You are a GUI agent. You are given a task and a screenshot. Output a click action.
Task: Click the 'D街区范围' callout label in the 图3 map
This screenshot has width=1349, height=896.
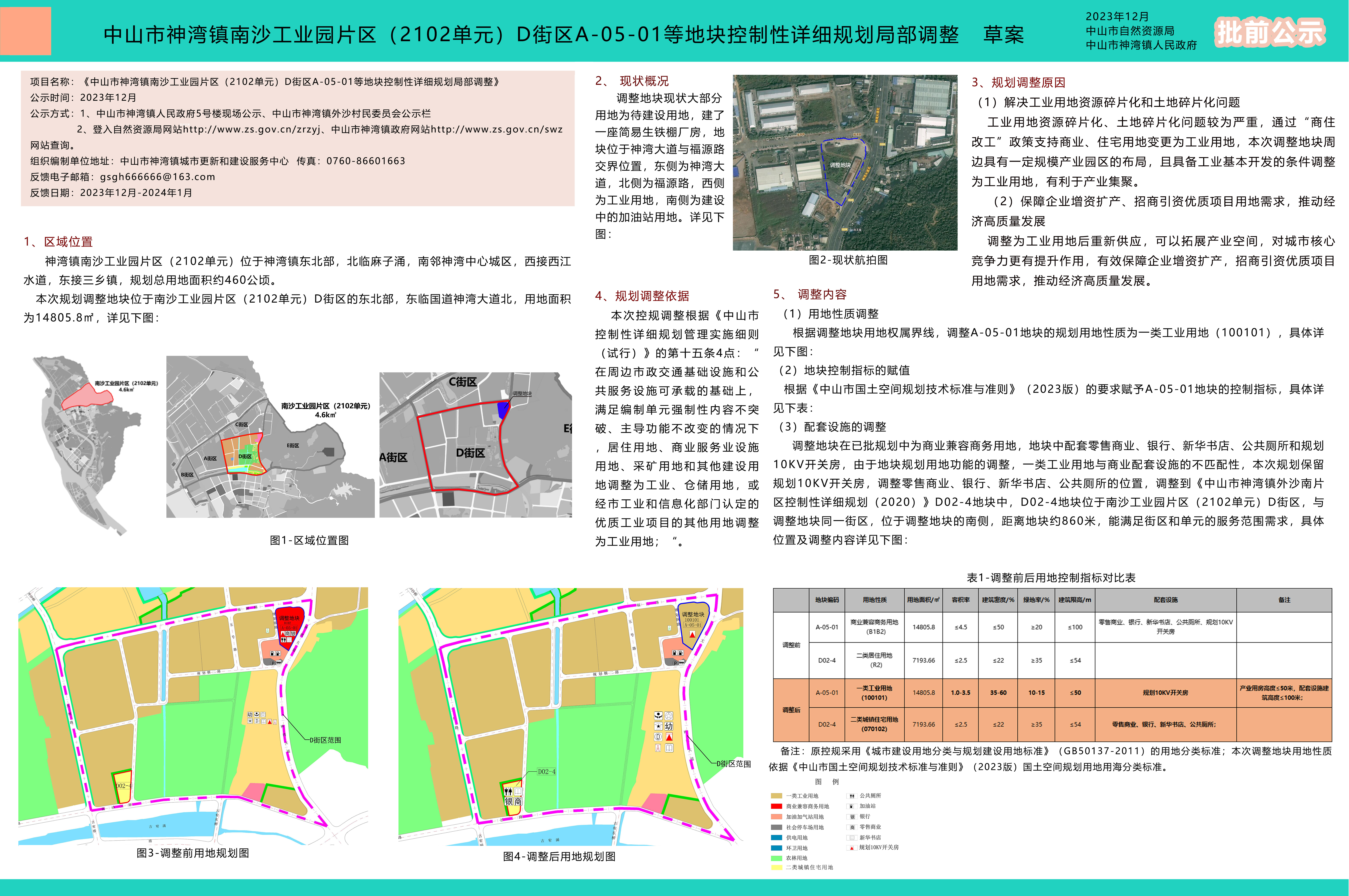tap(325, 740)
